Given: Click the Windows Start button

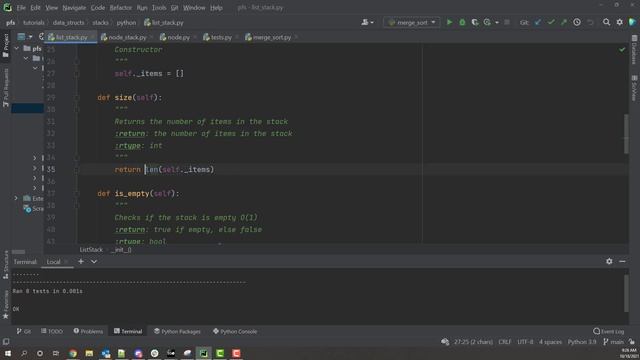Looking at the screenshot, I should pyautogui.click(x=8, y=353).
